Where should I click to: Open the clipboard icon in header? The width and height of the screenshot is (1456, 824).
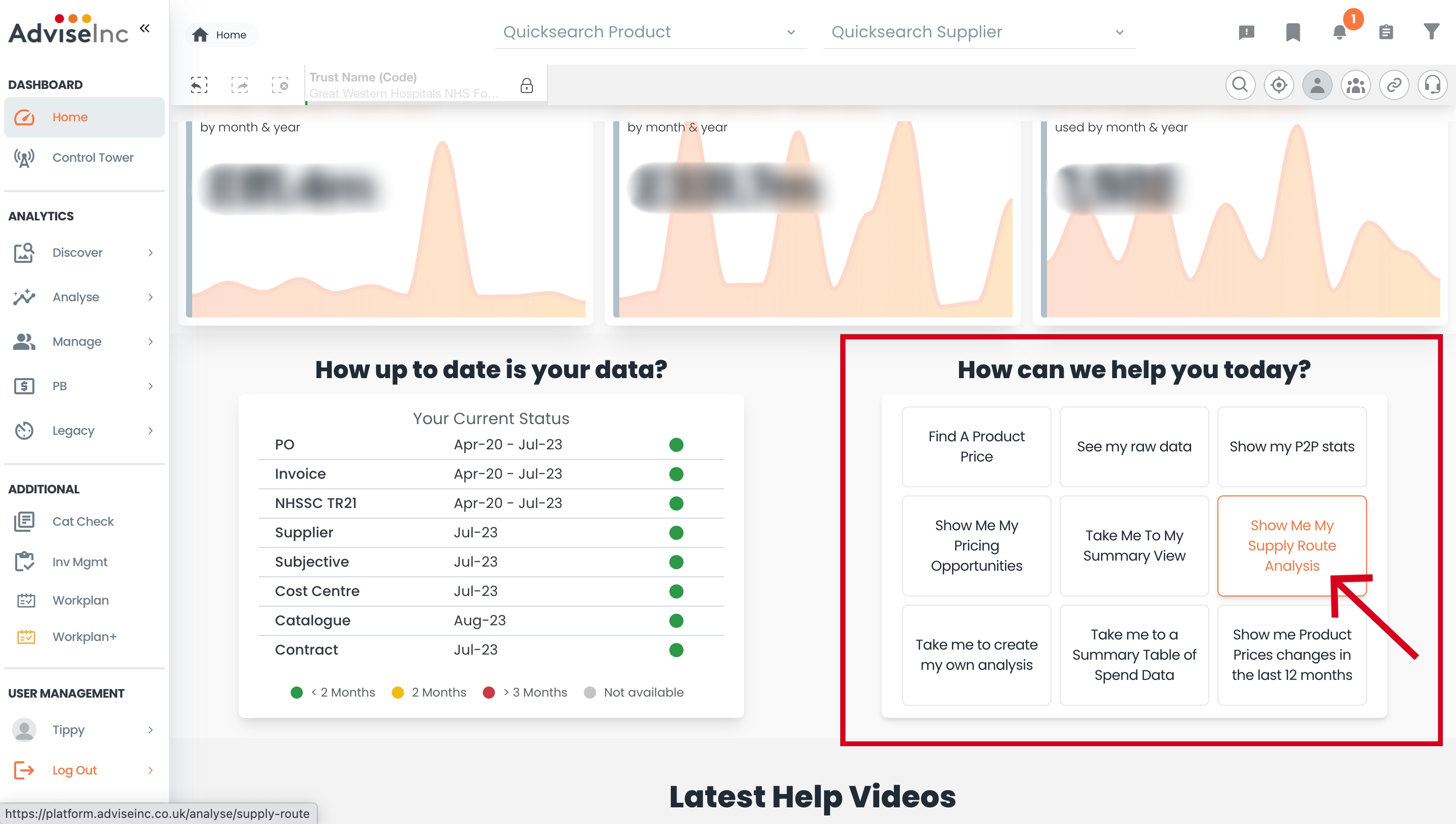[1386, 32]
